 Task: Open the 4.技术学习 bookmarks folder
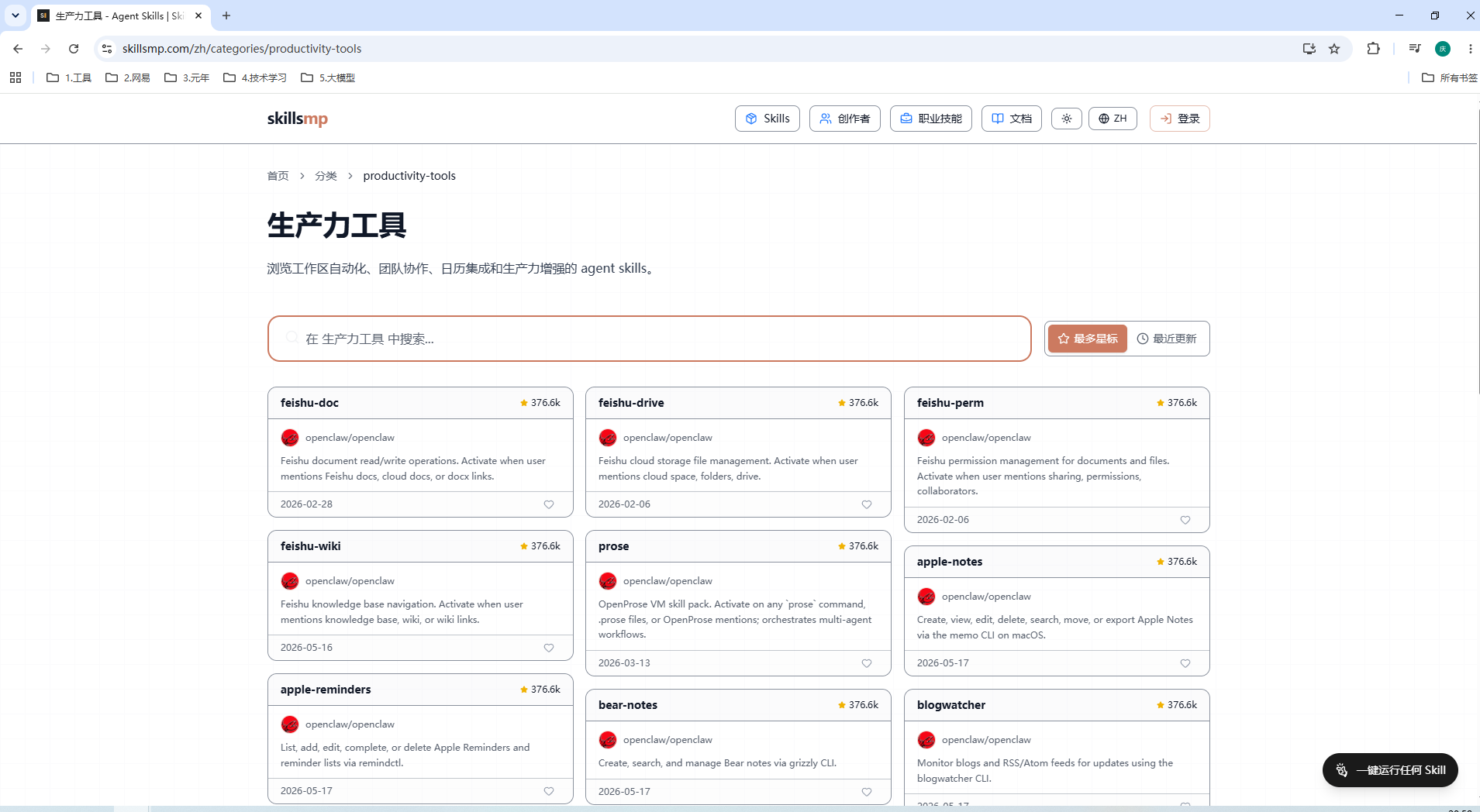255,77
